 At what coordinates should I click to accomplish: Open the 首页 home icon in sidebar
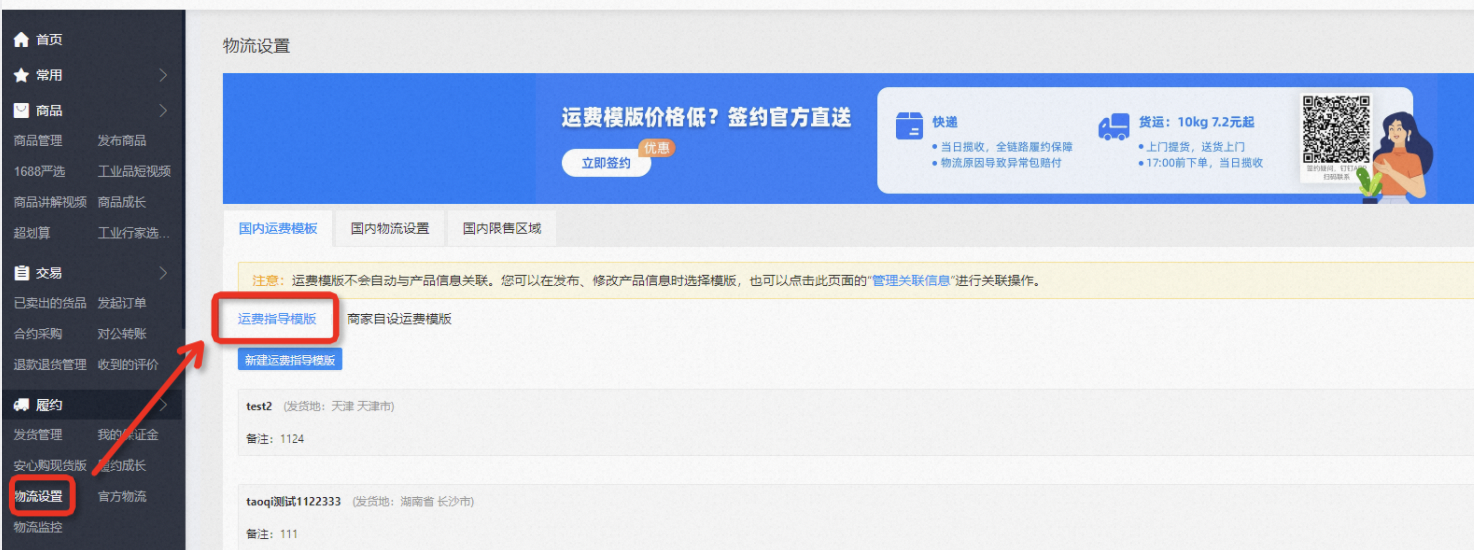tap(21, 40)
